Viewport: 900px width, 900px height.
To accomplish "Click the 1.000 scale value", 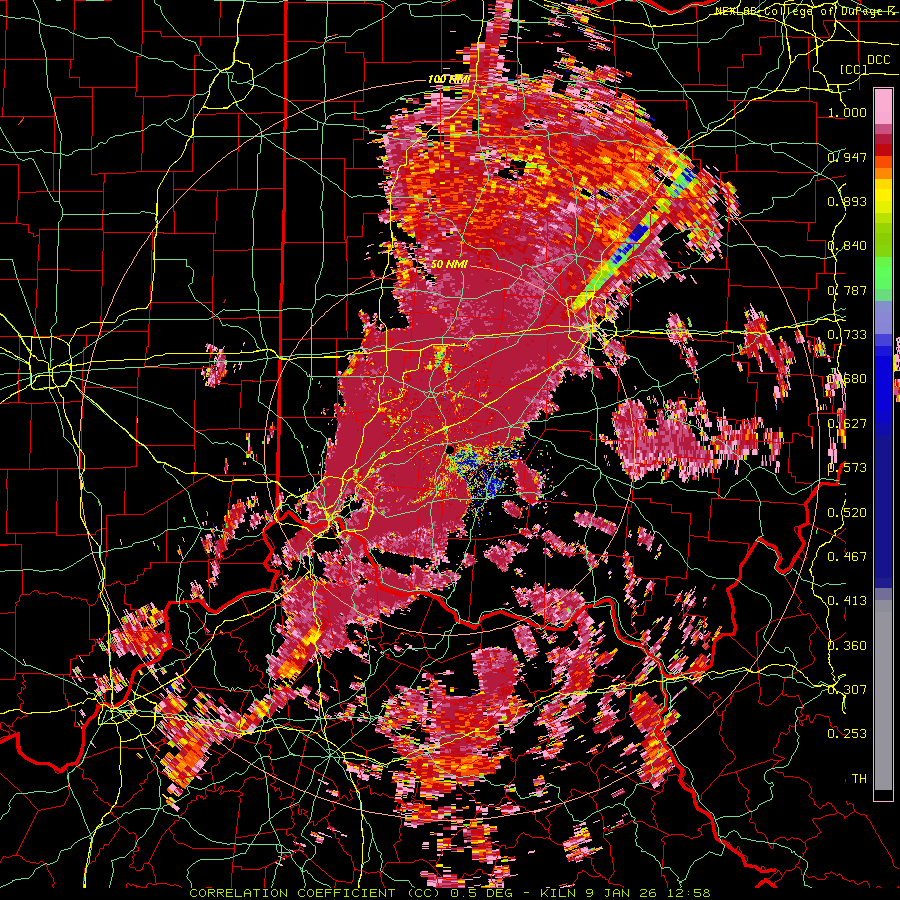I will click(x=847, y=112).
